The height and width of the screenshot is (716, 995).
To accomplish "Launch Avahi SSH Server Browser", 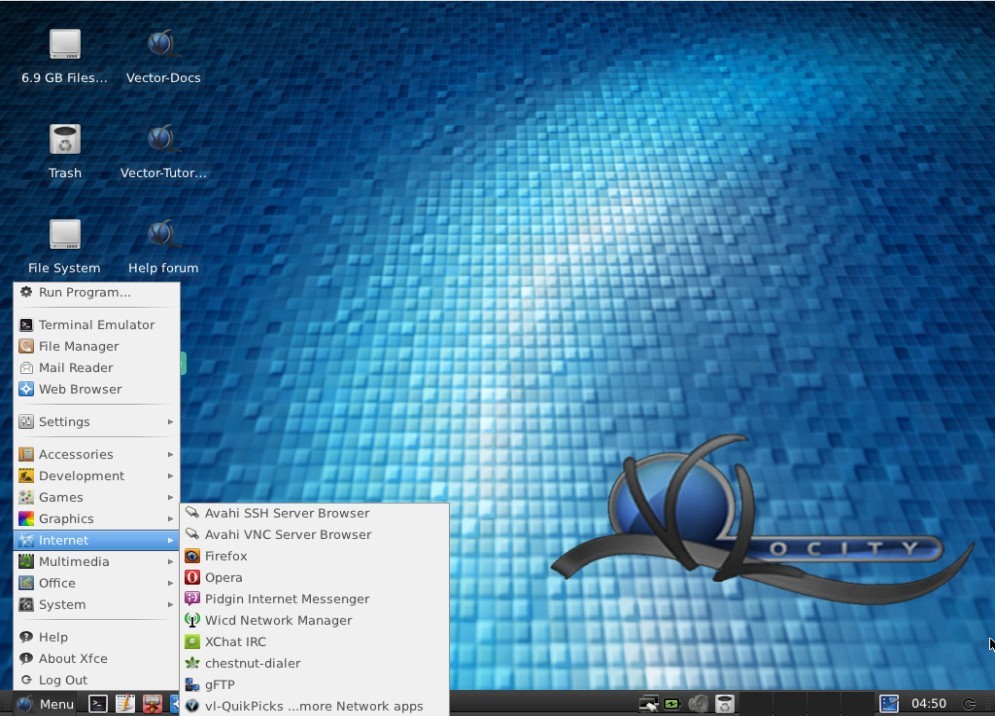I will tap(315, 514).
